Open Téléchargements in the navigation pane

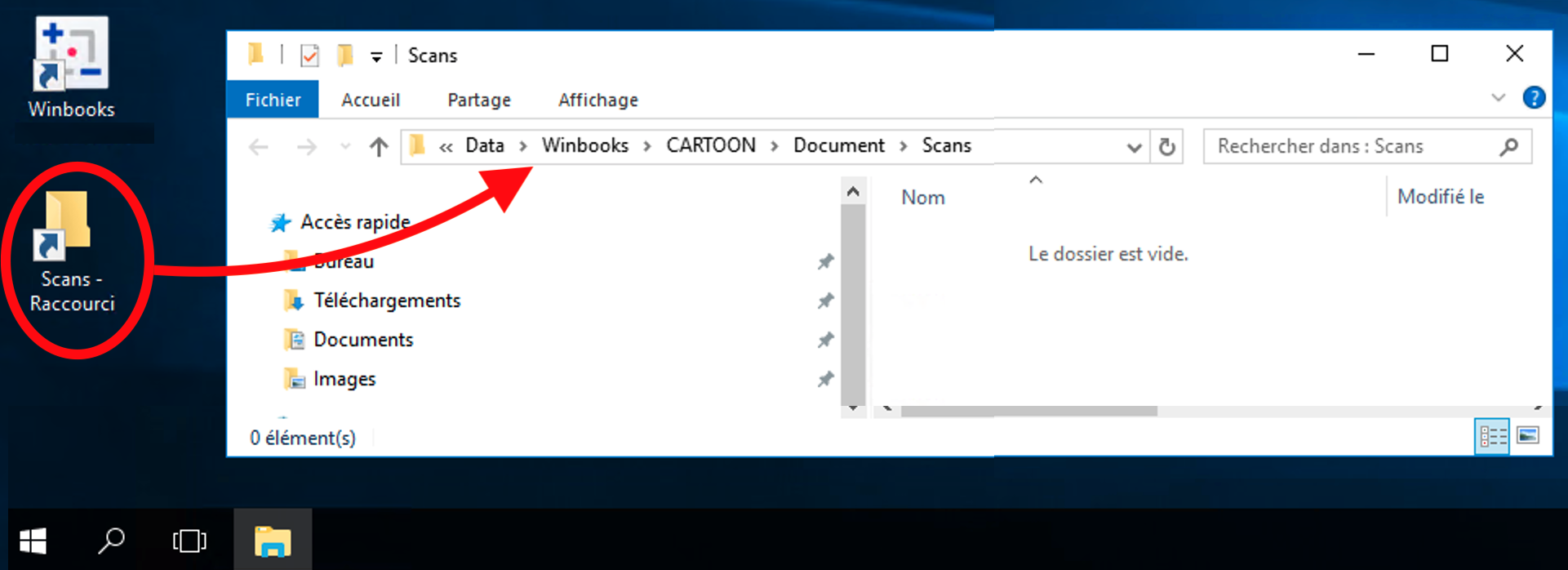pos(387,301)
